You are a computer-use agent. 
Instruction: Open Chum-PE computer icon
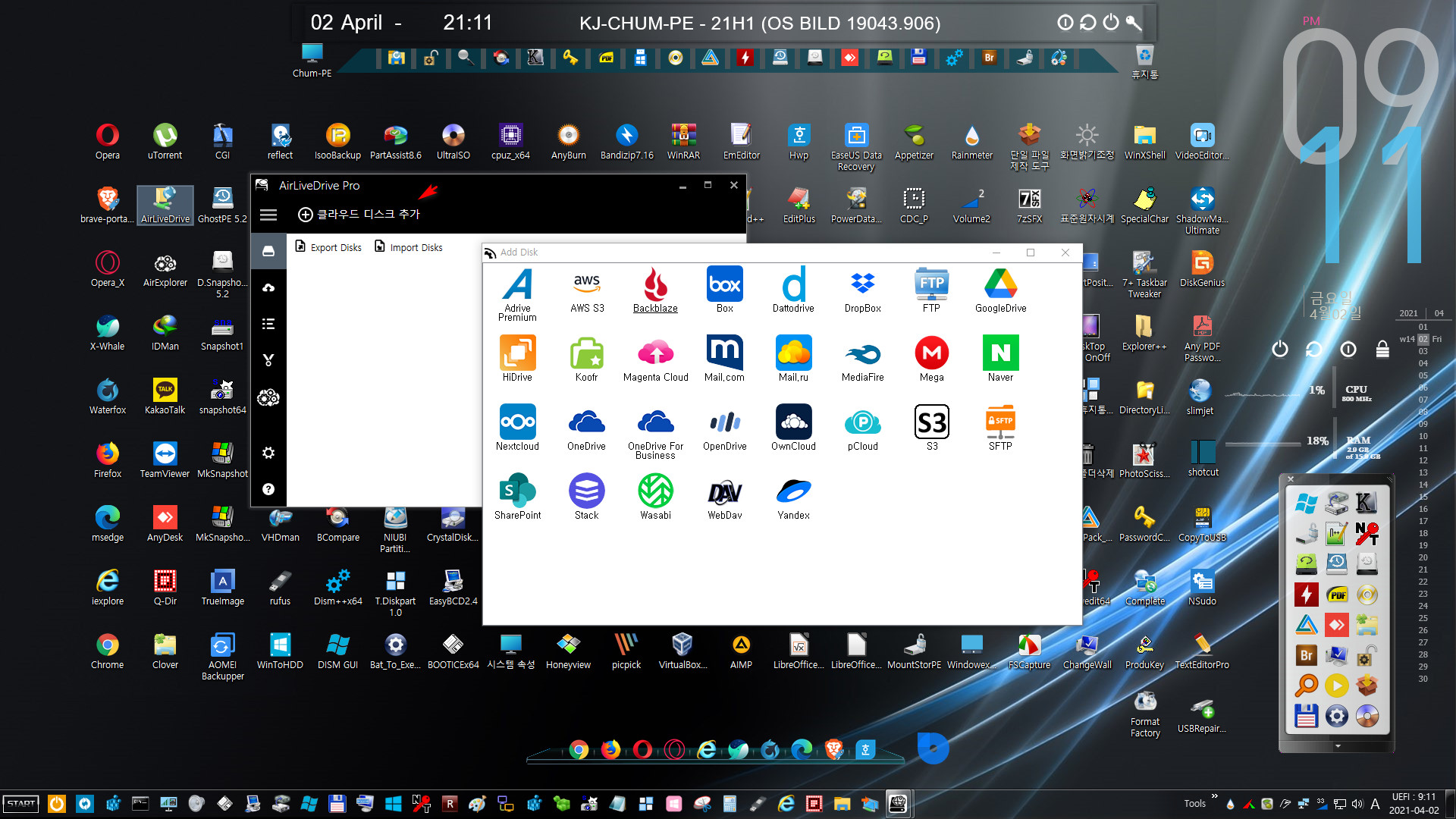pos(312,61)
